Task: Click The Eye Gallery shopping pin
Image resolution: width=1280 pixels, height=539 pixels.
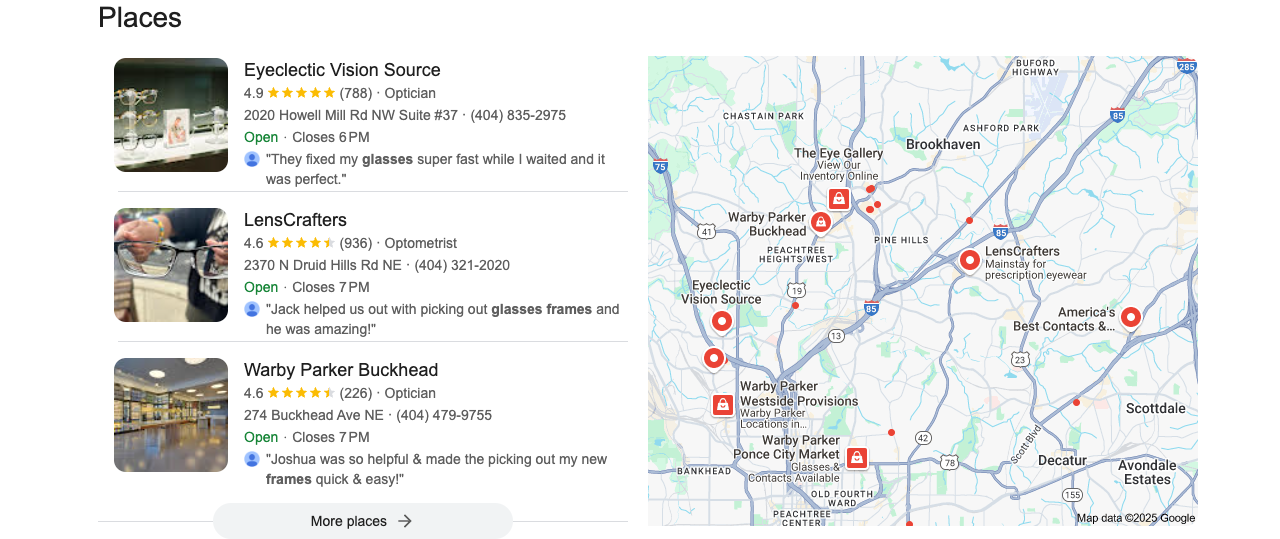Action: [839, 199]
